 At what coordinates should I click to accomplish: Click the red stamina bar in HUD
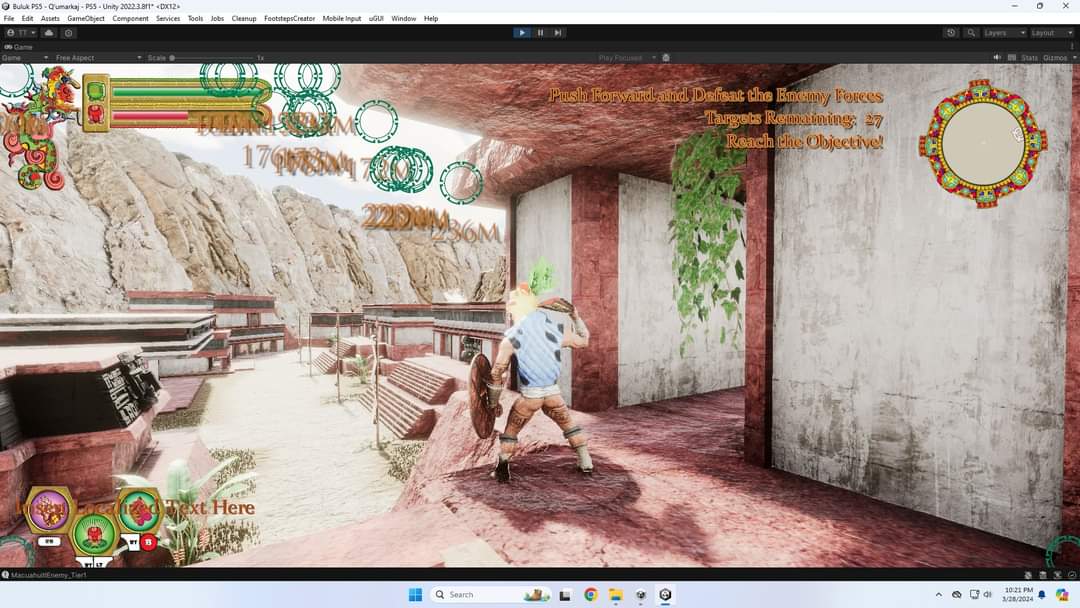pyautogui.click(x=150, y=116)
